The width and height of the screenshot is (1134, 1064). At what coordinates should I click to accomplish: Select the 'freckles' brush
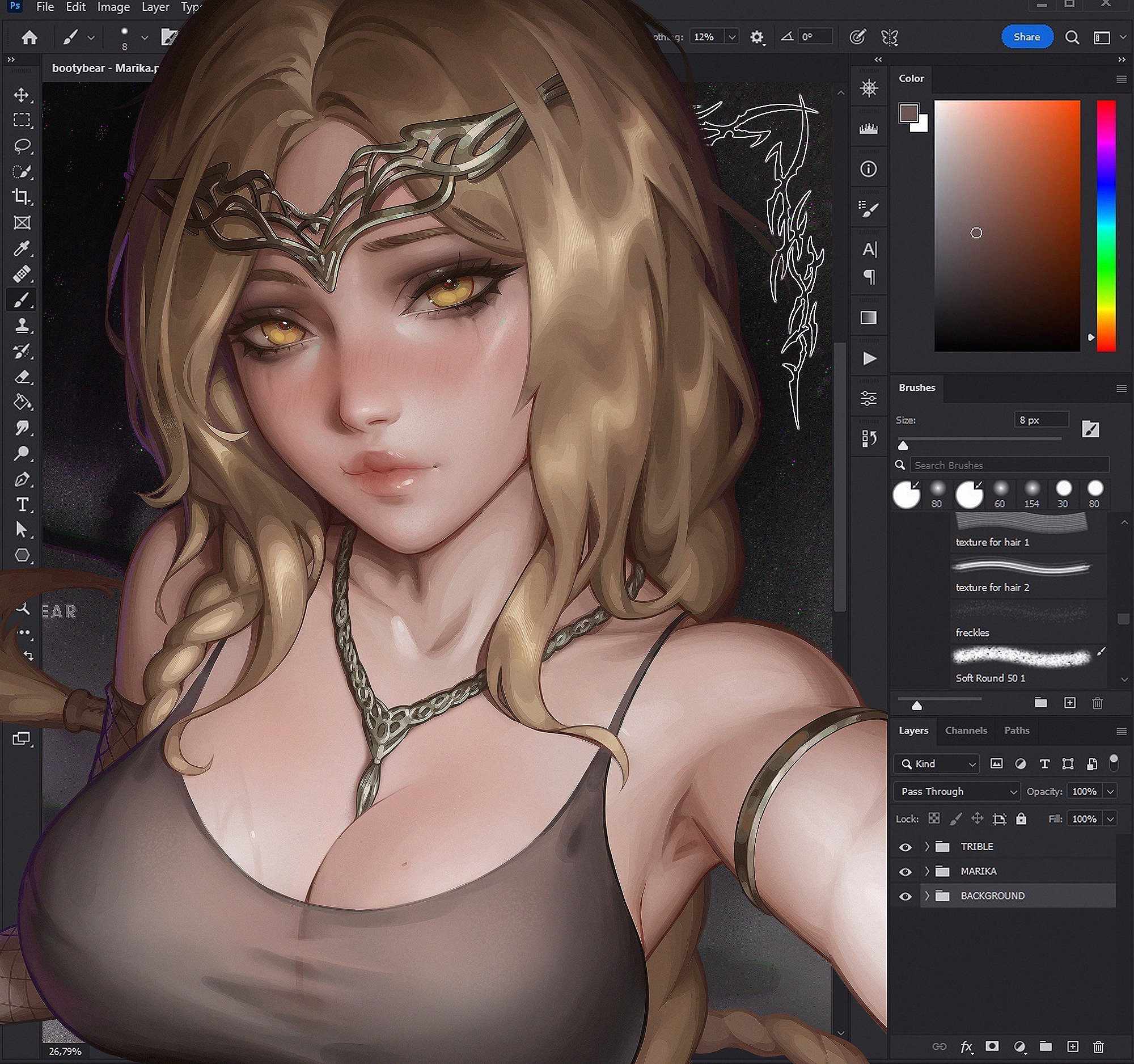pos(1029,621)
